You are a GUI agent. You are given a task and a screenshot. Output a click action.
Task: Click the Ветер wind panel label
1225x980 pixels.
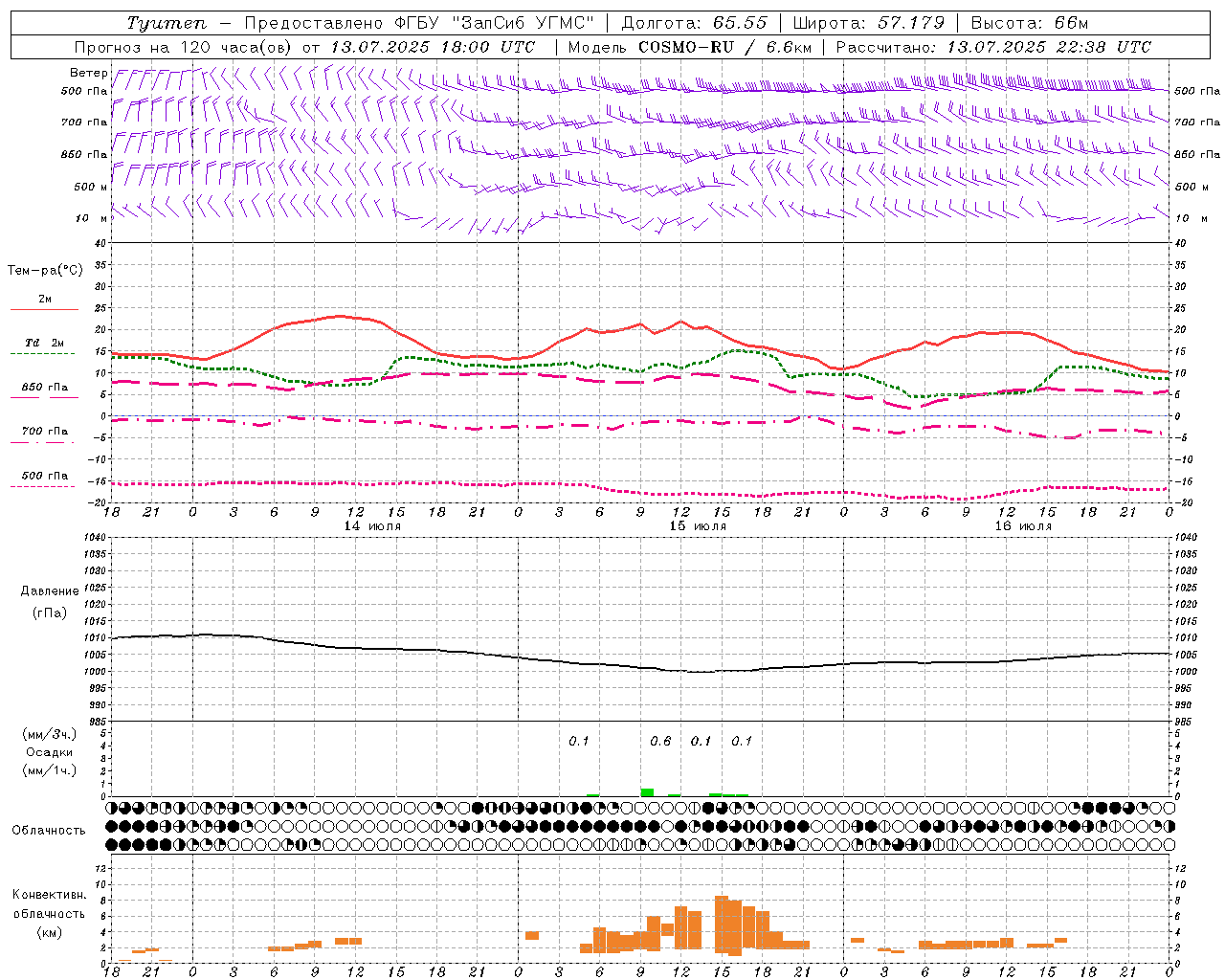coord(88,73)
